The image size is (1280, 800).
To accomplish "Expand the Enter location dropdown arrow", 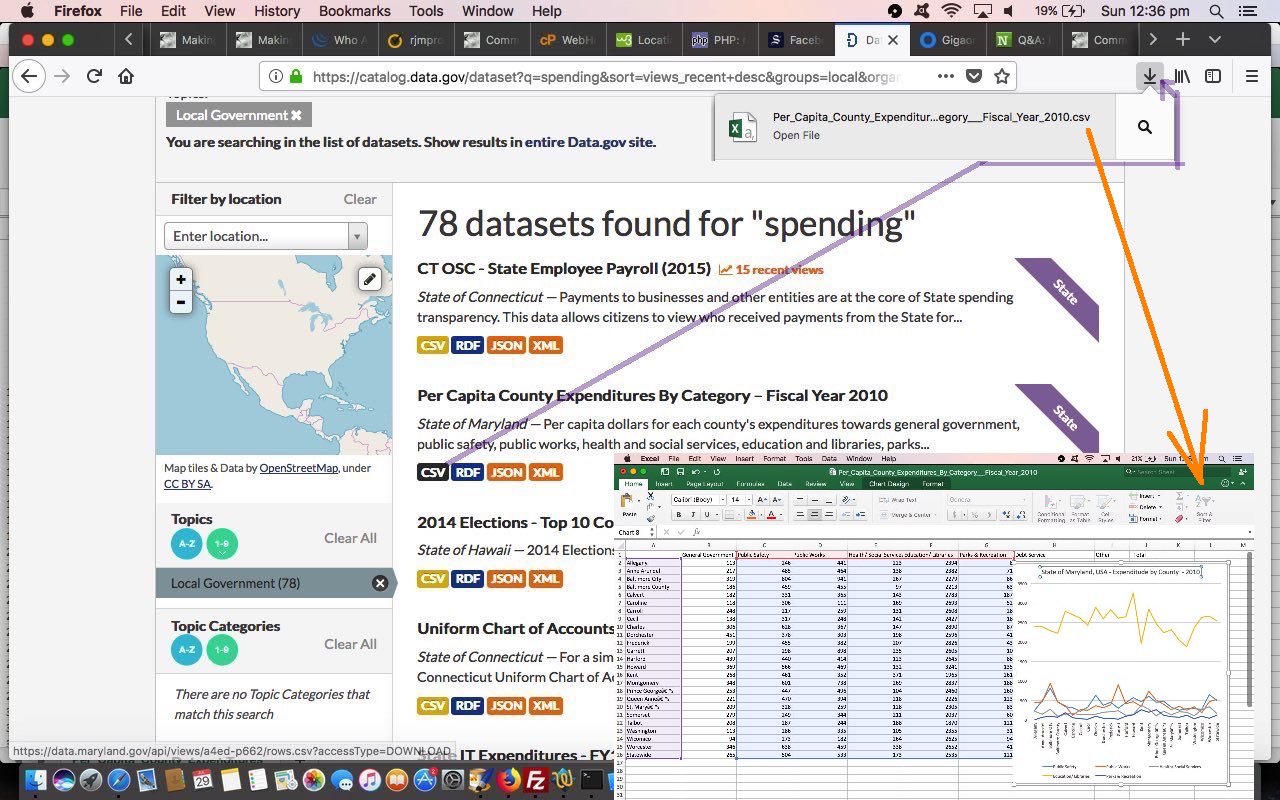I will click(357, 236).
